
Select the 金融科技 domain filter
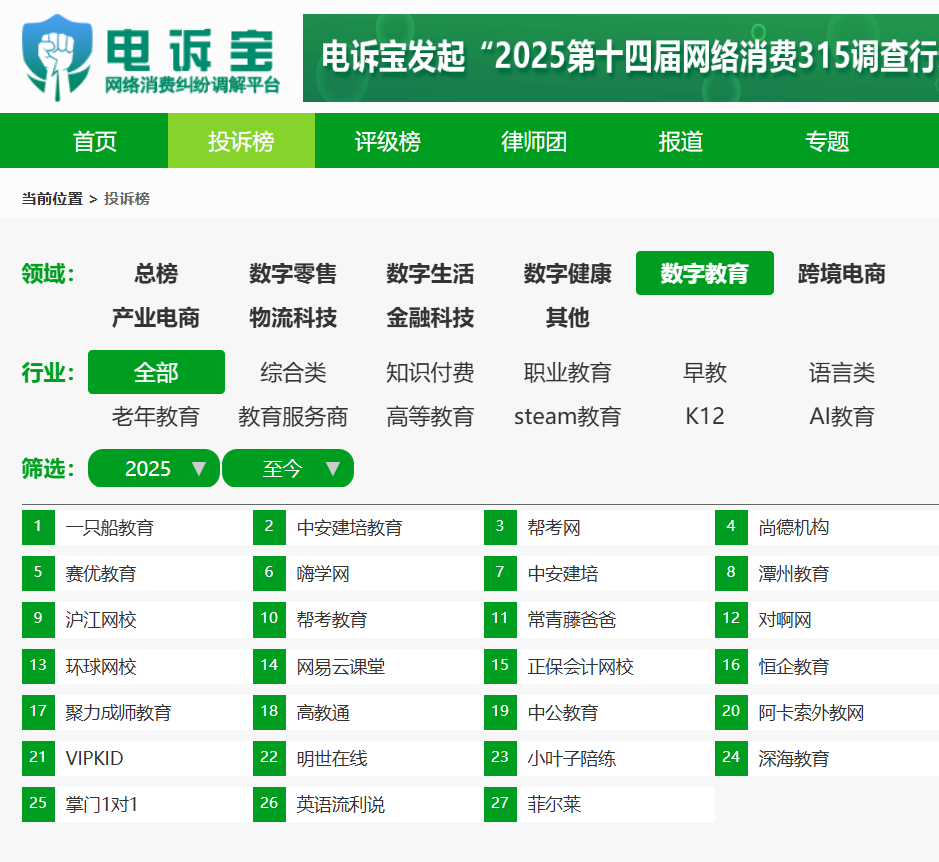click(x=431, y=317)
